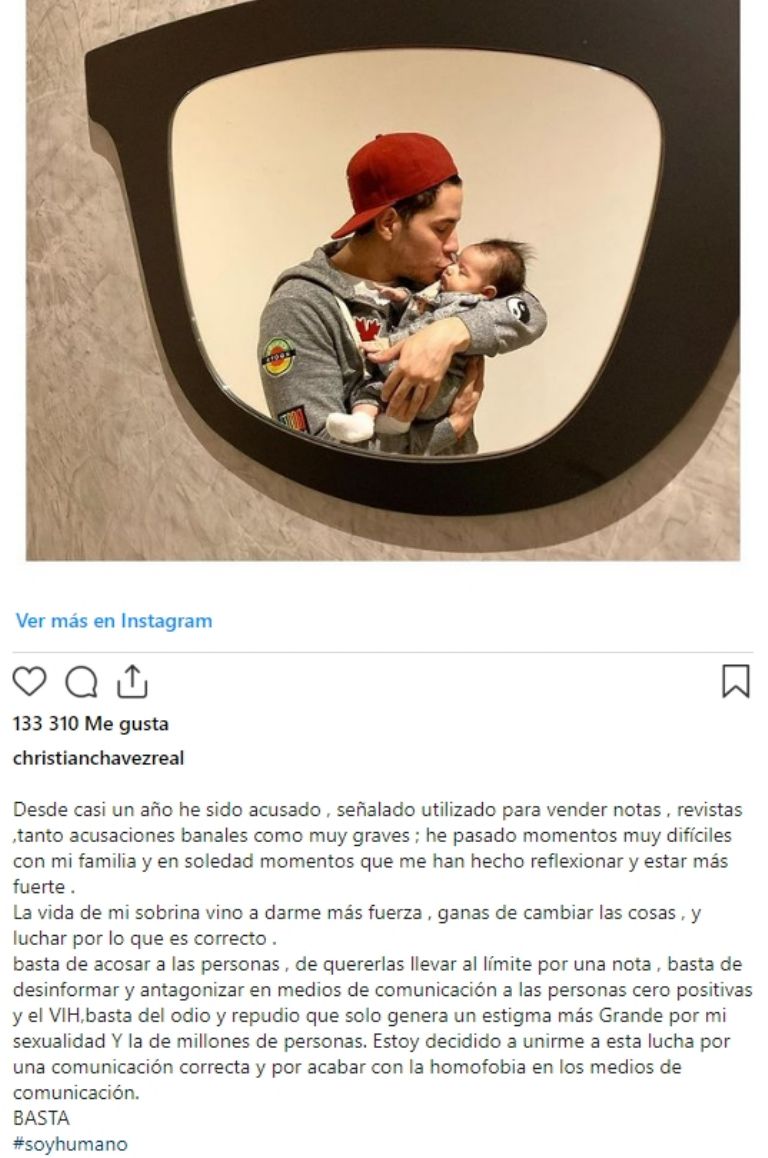Open the 'Ver más en Instagram' link
768x1158 pixels.
pos(114,620)
